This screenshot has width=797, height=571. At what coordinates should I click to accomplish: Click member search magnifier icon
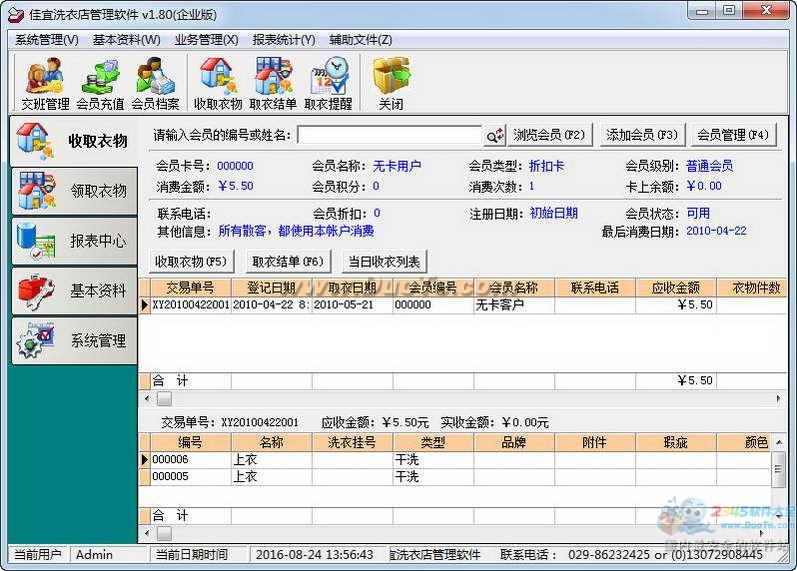pyautogui.click(x=495, y=135)
